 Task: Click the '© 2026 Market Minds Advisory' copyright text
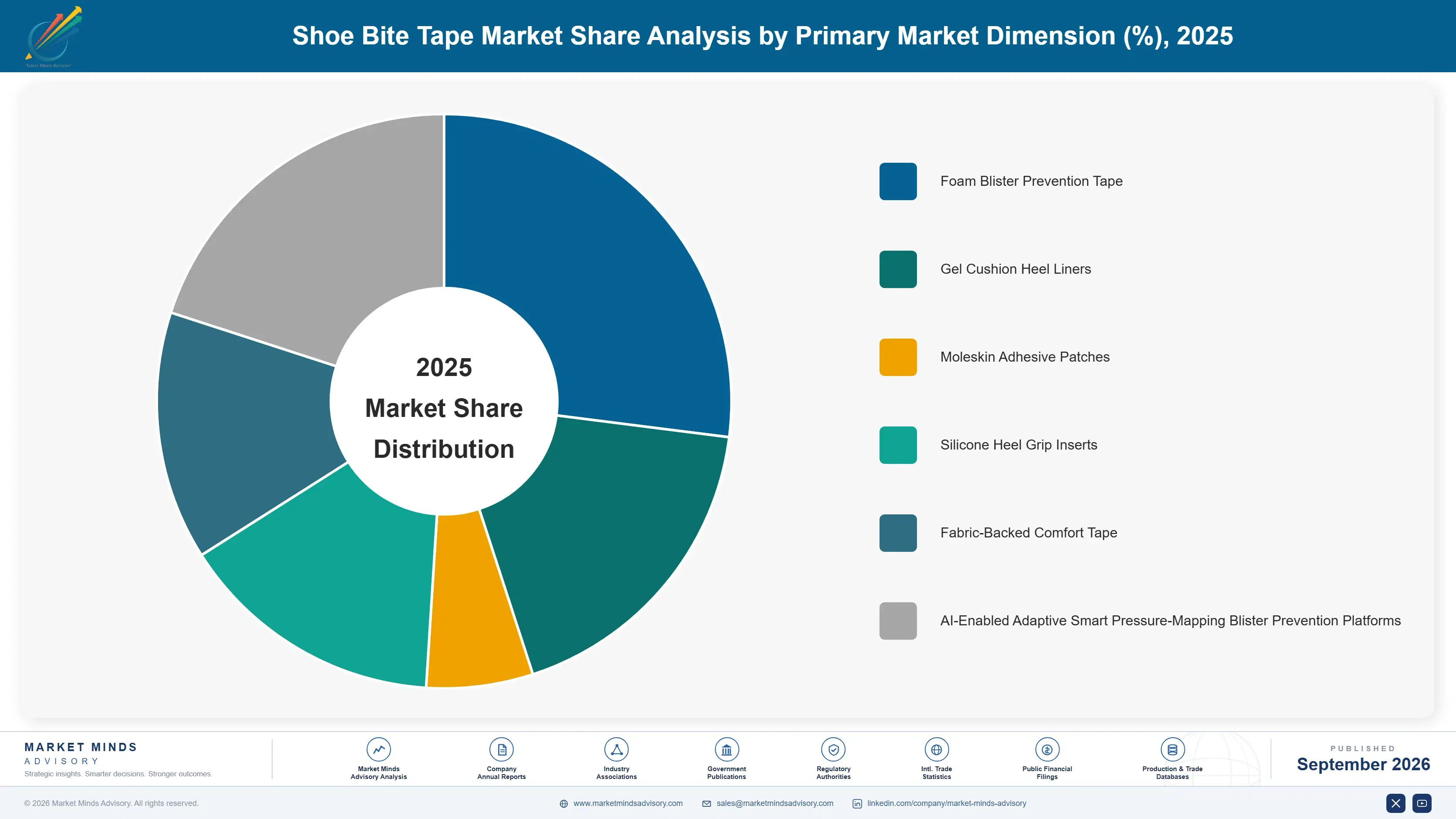click(111, 803)
